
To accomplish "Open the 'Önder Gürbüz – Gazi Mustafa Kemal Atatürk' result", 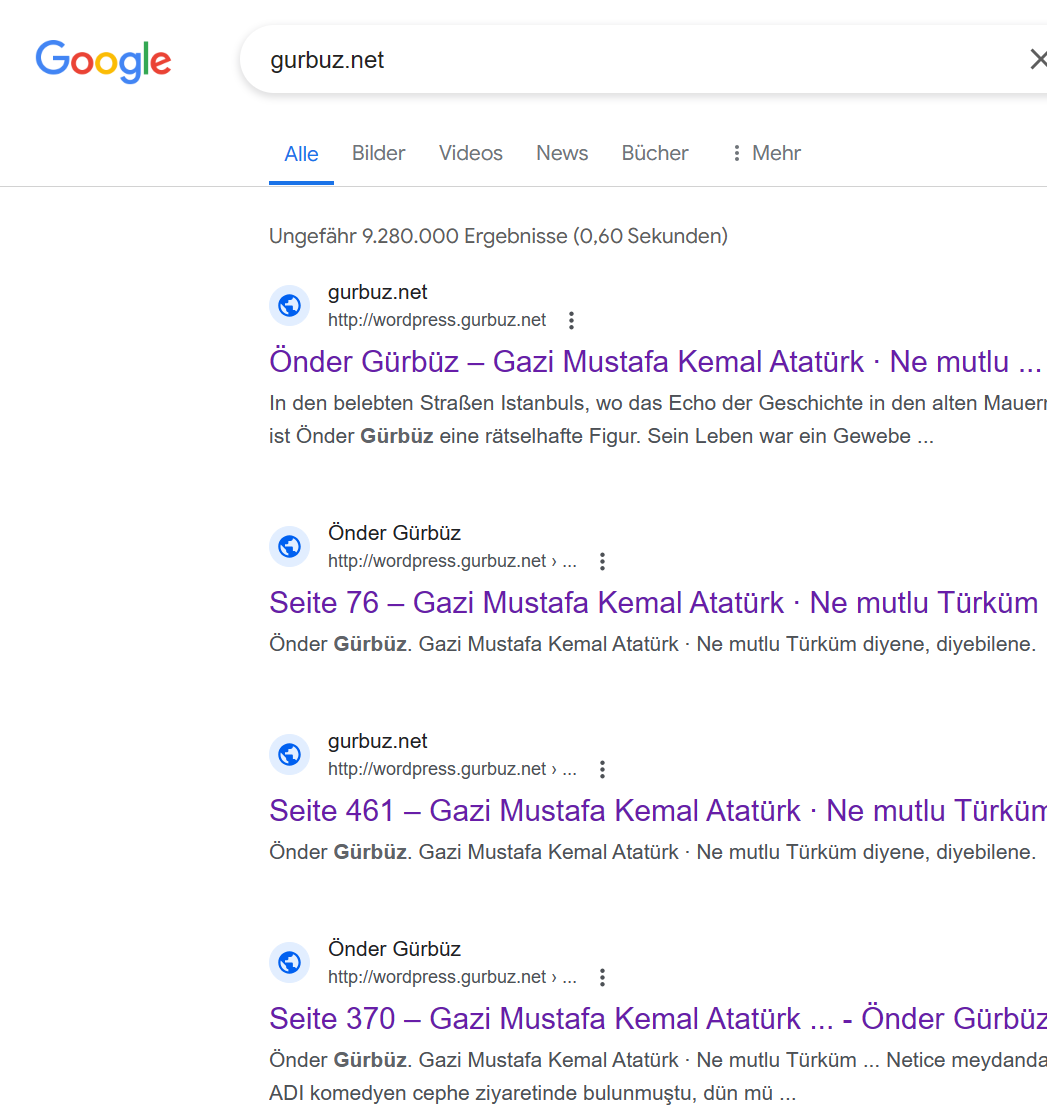I will (655, 361).
